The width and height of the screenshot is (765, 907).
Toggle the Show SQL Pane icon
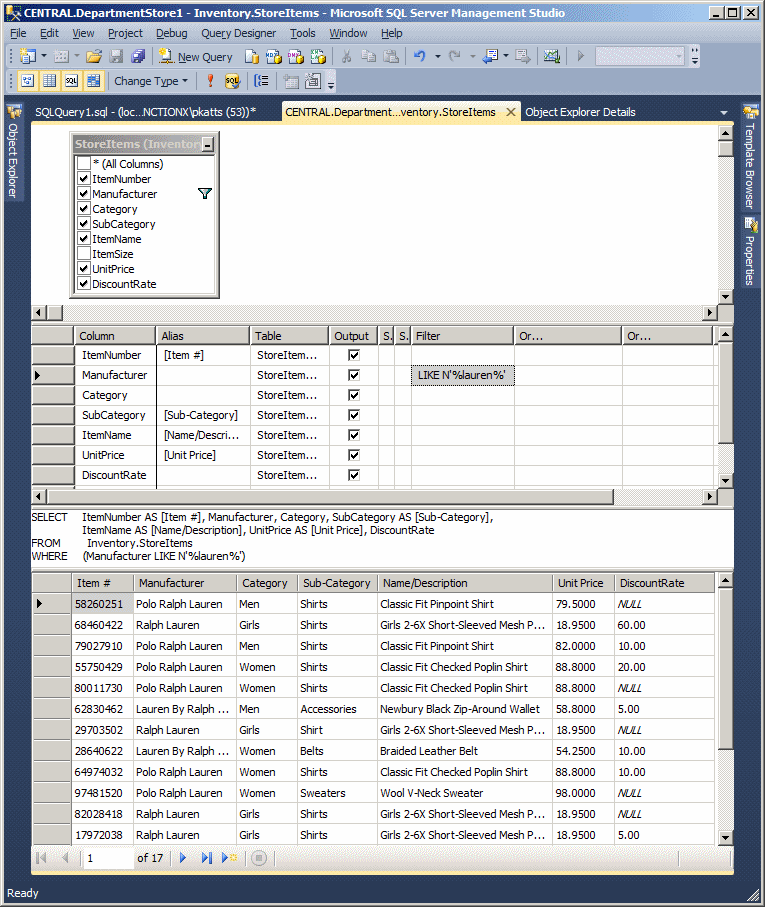click(72, 81)
